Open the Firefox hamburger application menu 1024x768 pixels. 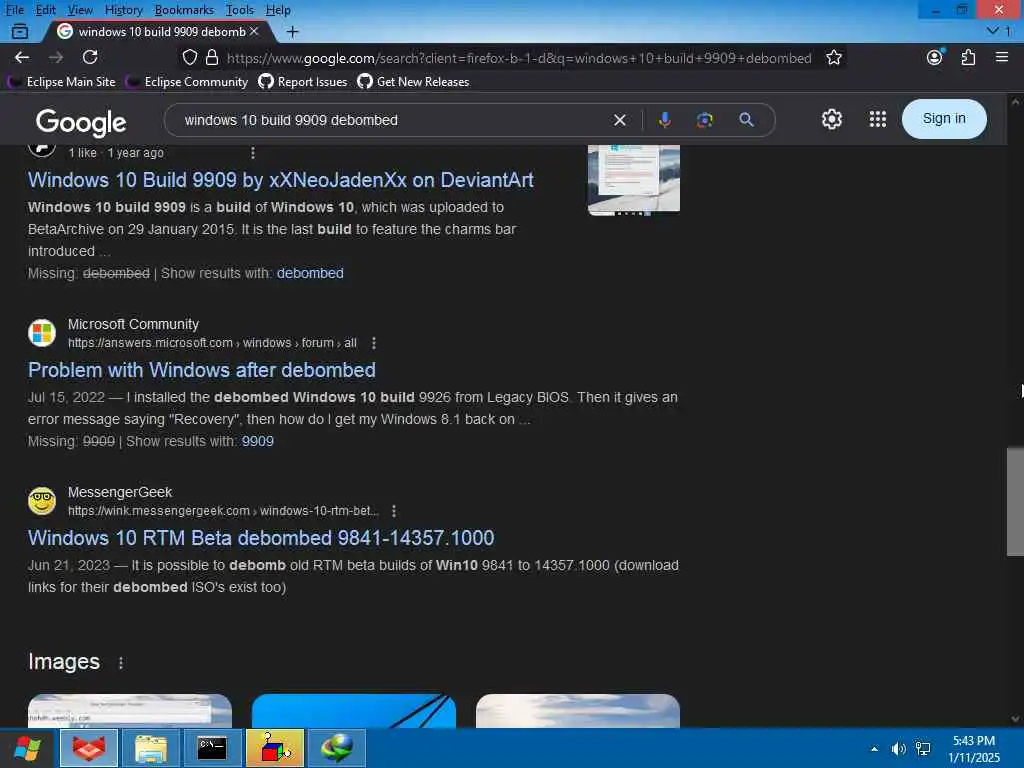click(x=1002, y=57)
